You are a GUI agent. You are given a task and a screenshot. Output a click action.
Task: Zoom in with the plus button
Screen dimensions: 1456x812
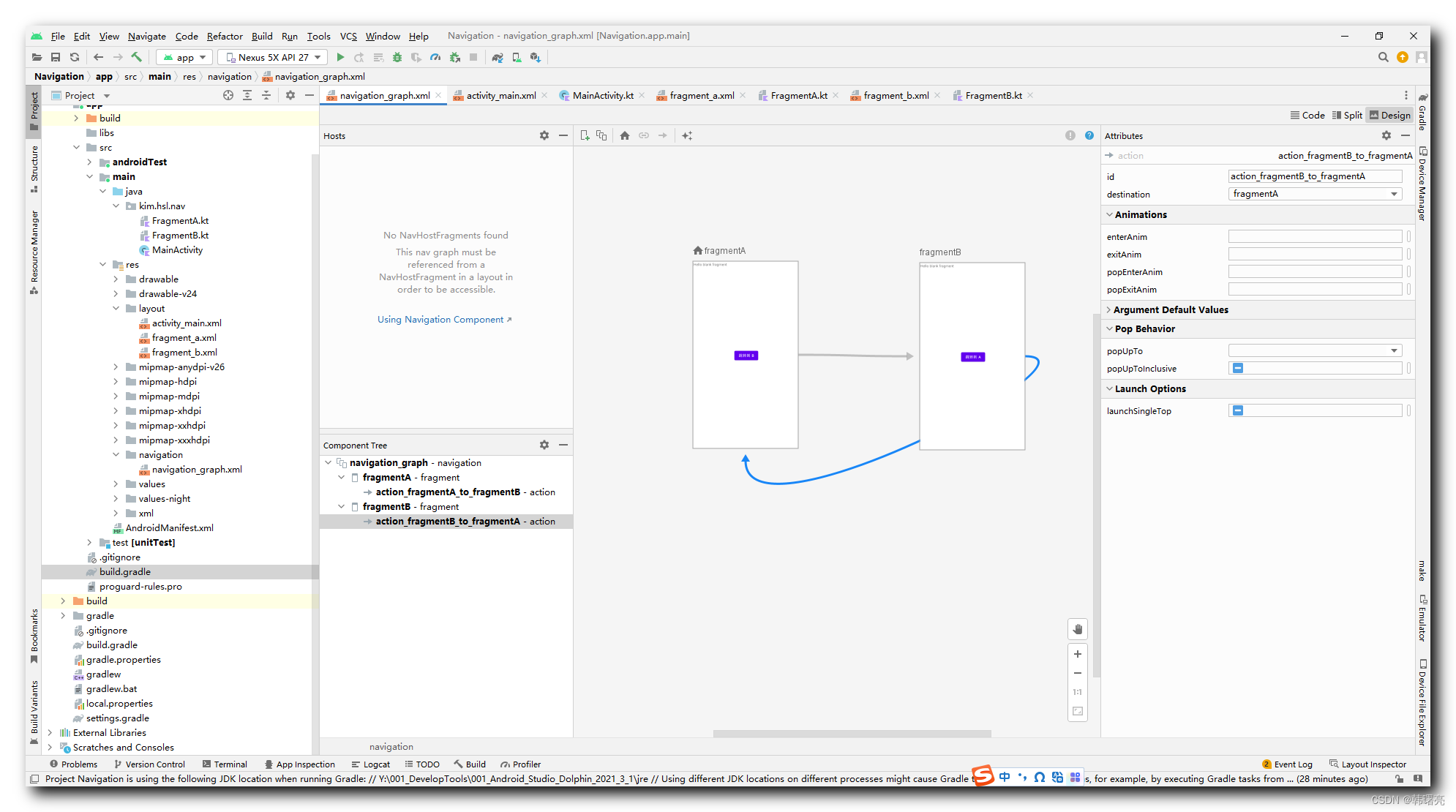(x=1077, y=654)
